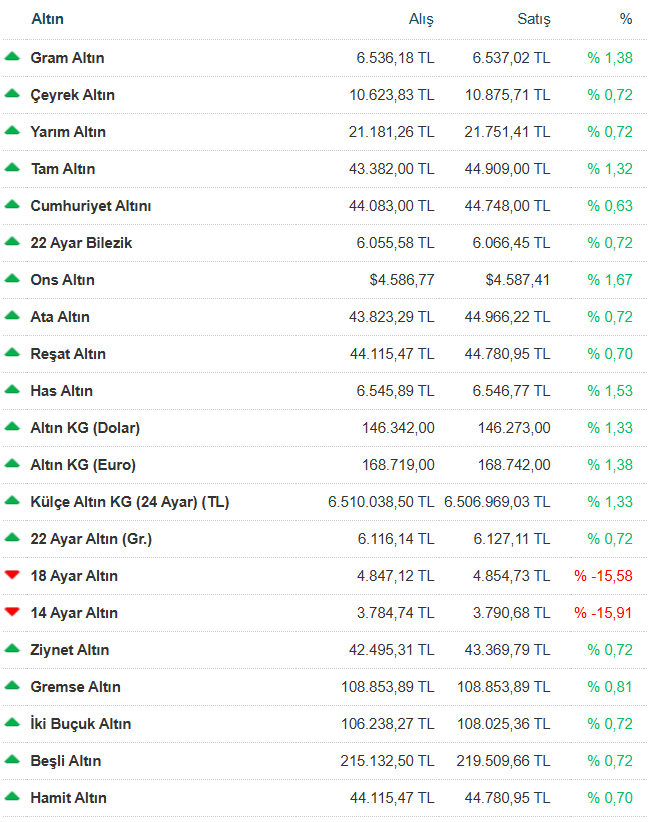Click the red down arrow beside 18 Ayar Altın

click(x=12, y=575)
